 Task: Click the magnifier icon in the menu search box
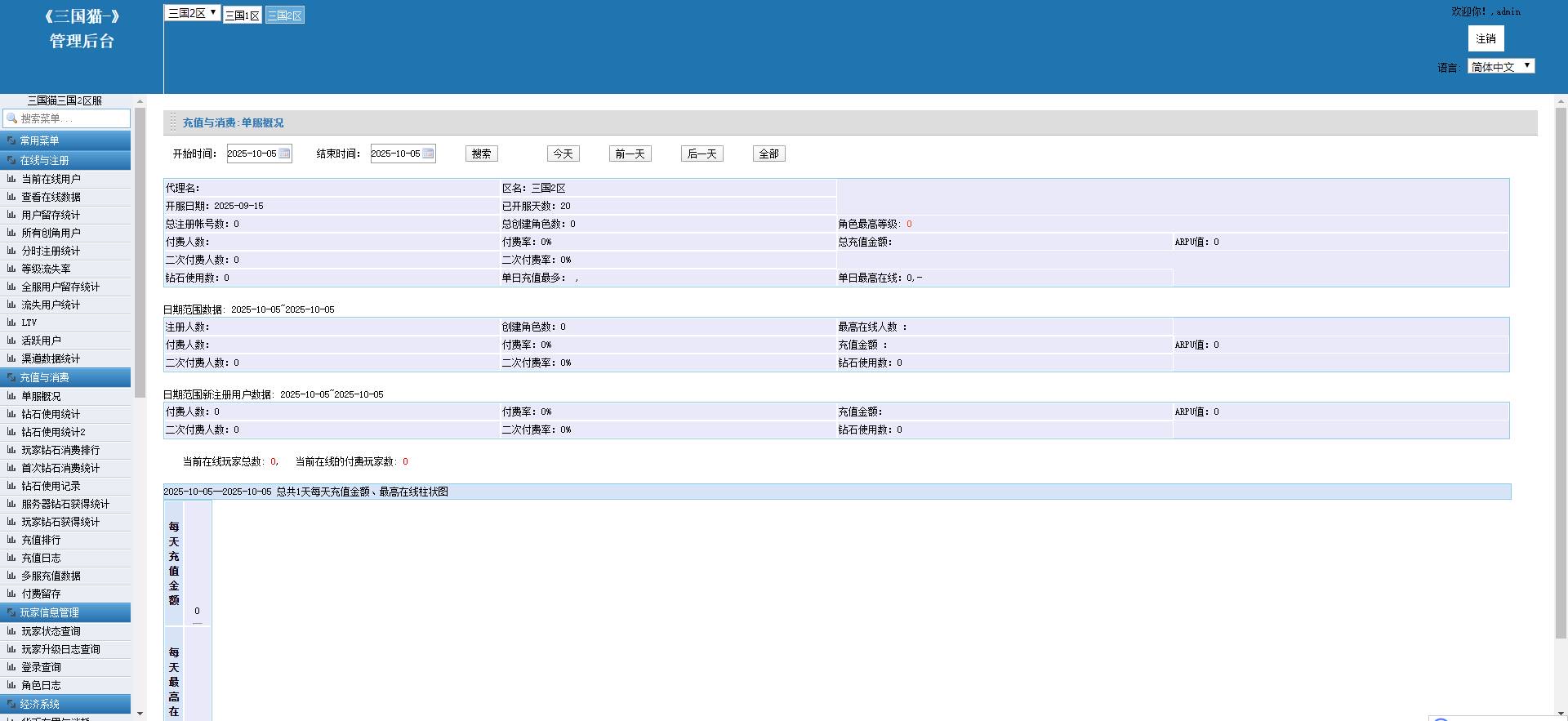11,118
